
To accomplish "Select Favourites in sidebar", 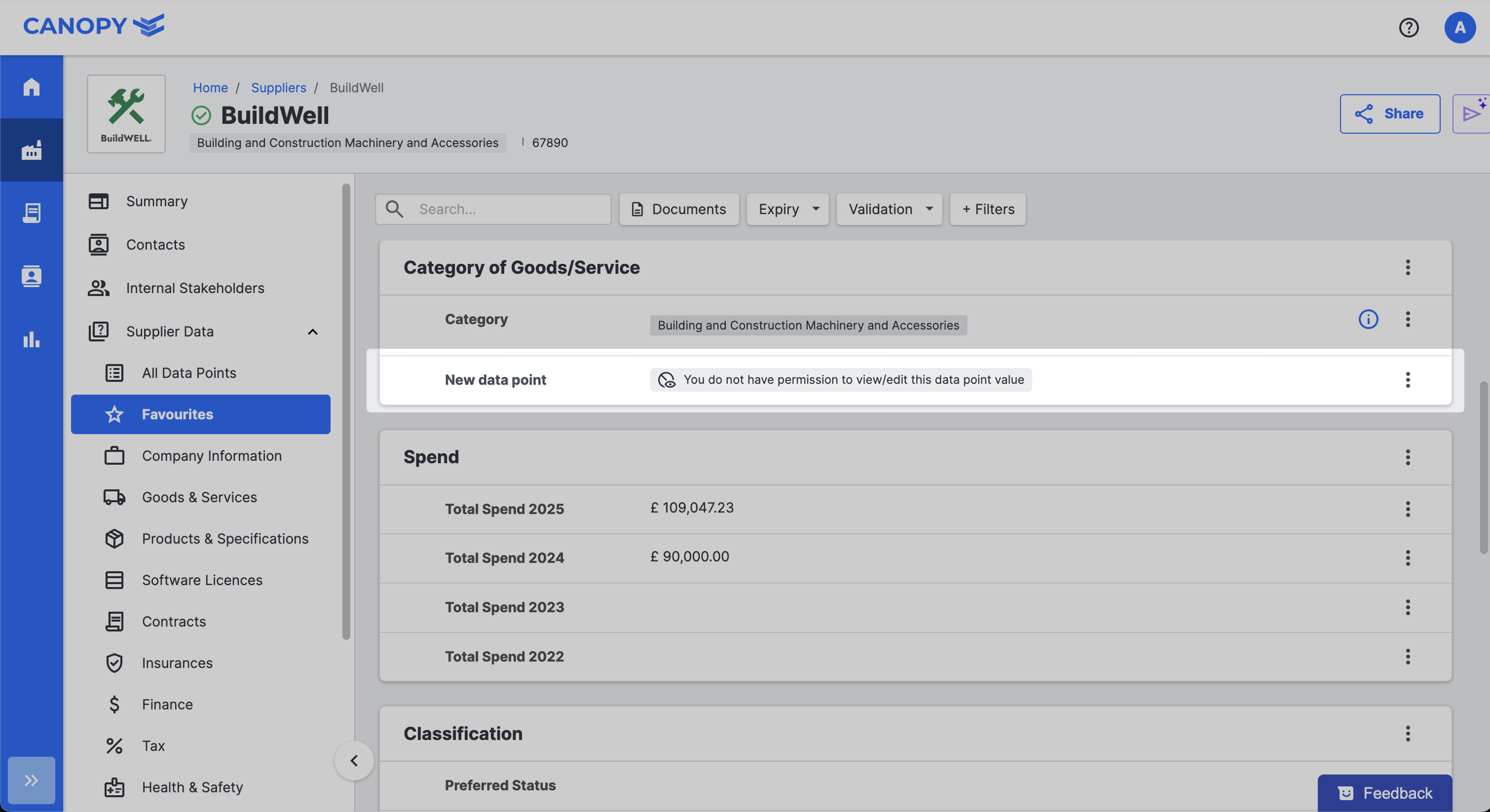I will (201, 414).
